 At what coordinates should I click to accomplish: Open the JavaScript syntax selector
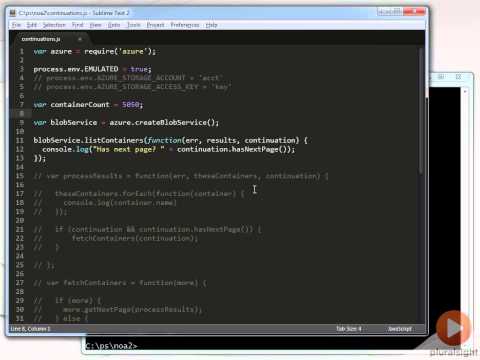click(x=400, y=329)
